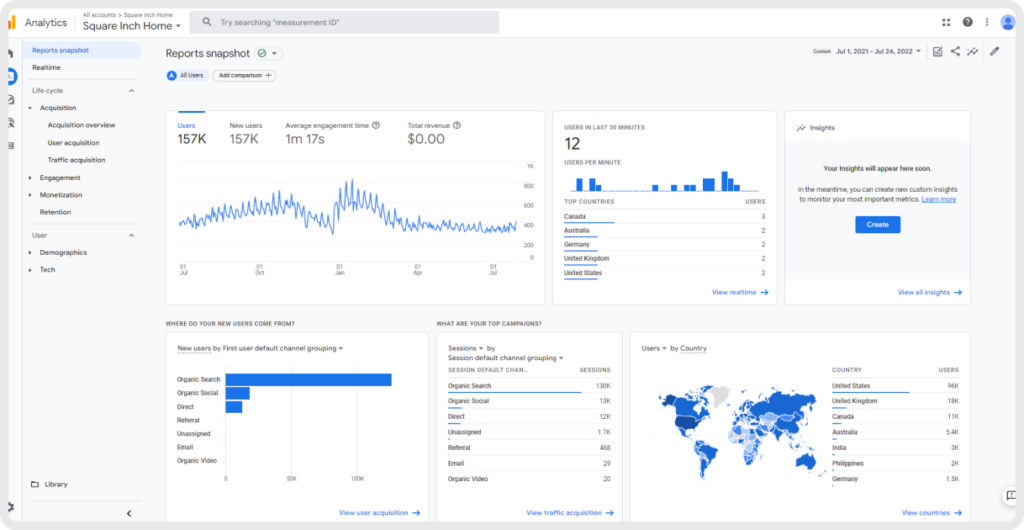The image size is (1024, 530).
Task: Click help icon beside Average engagement time
Action: click(x=376, y=125)
